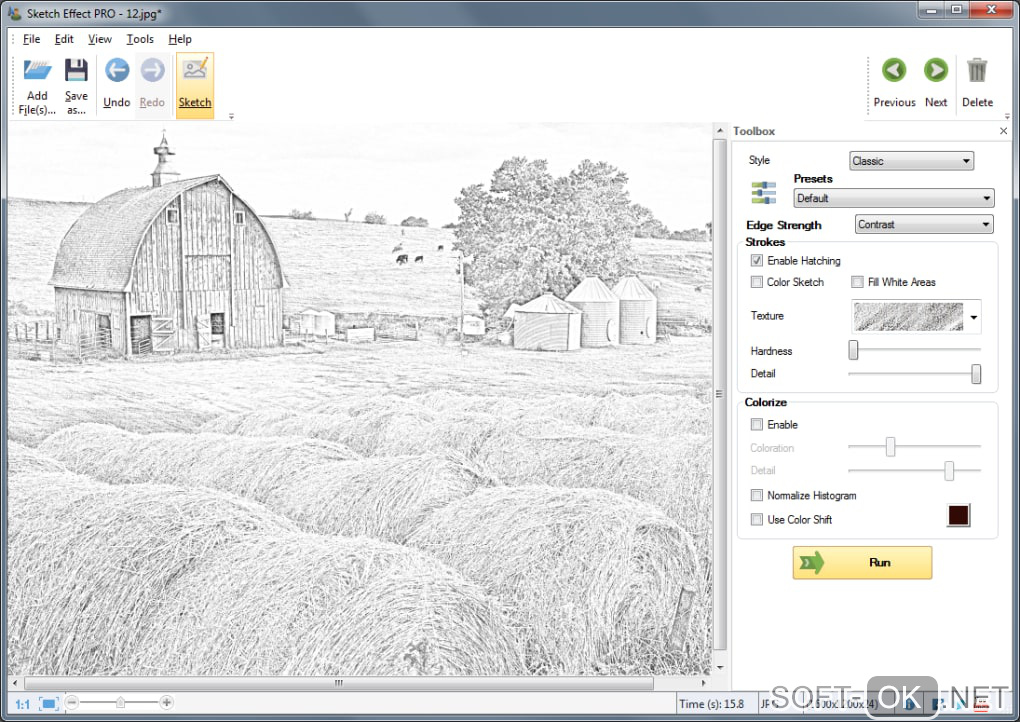Image resolution: width=1020 pixels, height=722 pixels.
Task: Expand the Presets Default dropdown
Action: pyautogui.click(x=893, y=198)
